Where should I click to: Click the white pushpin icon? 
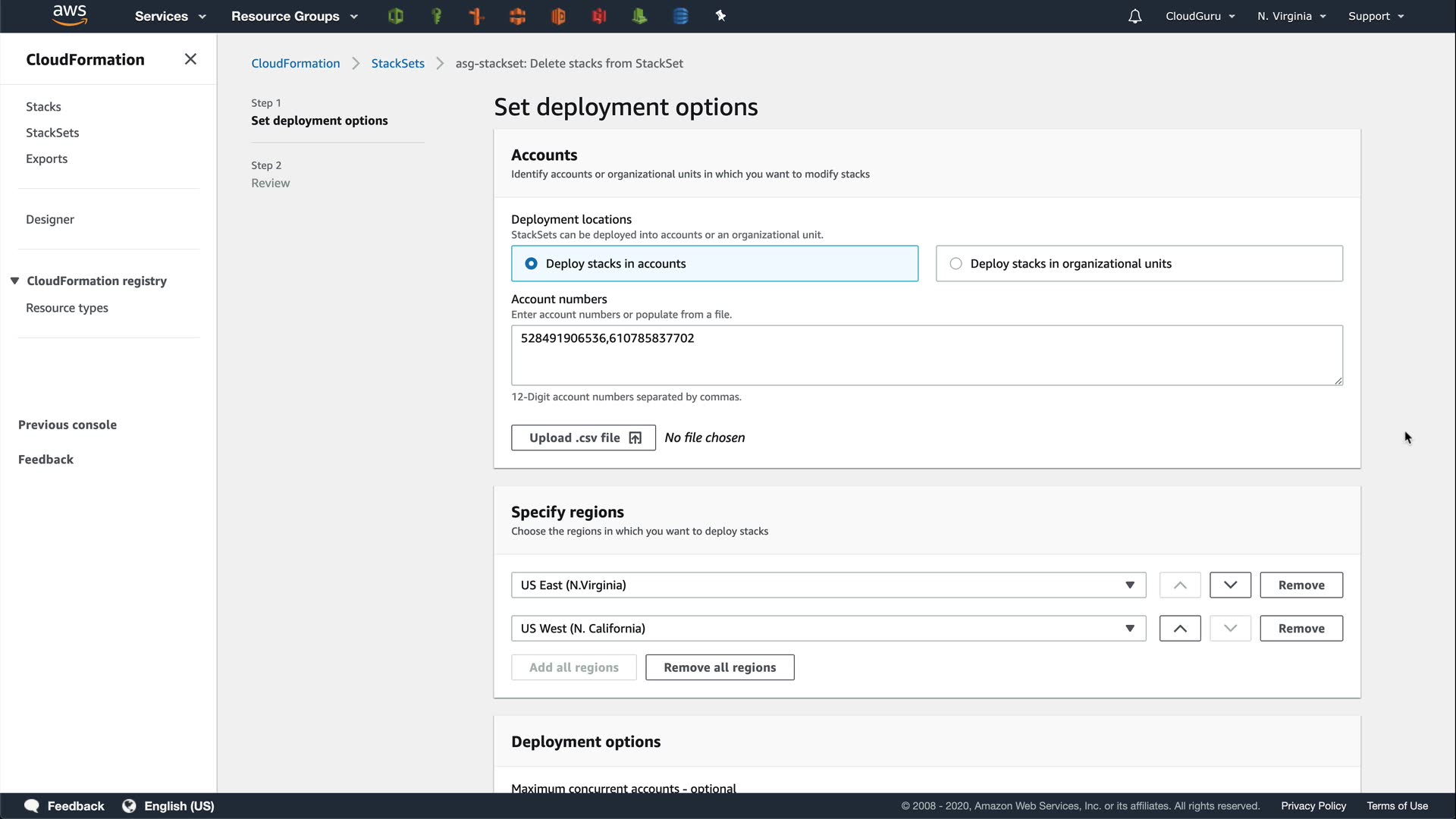[720, 16]
